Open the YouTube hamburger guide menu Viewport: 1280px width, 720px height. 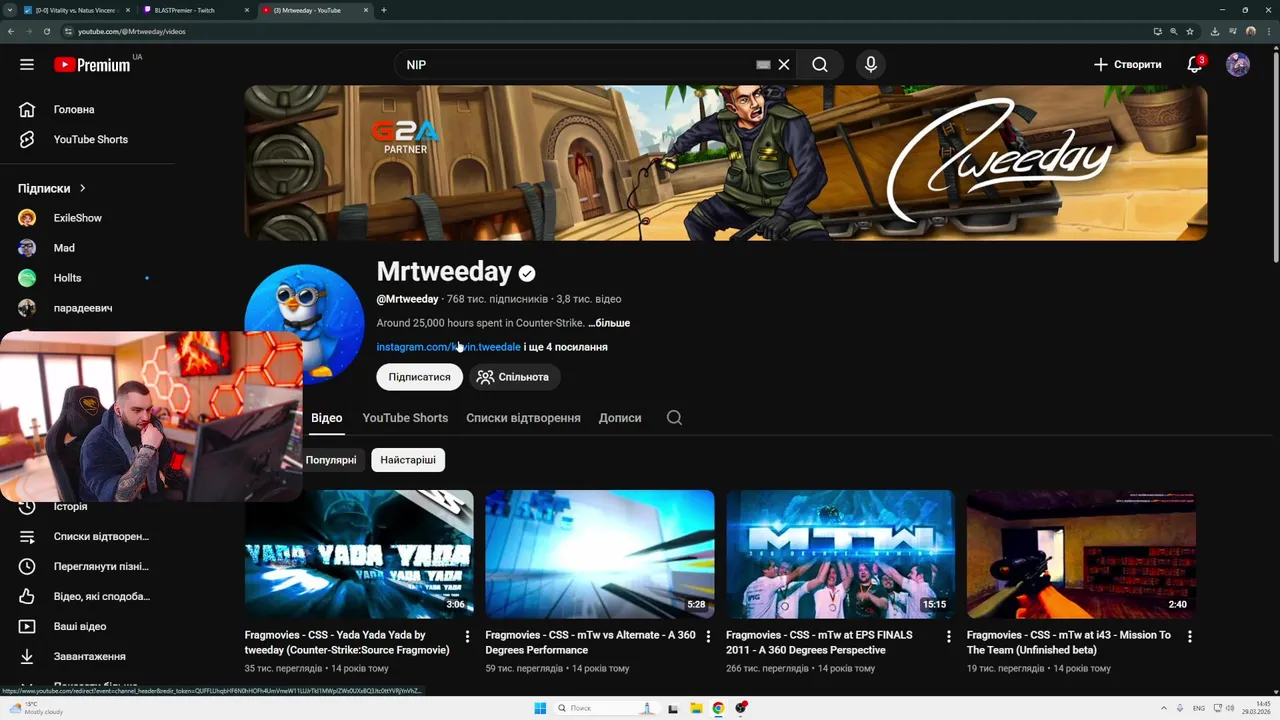click(27, 64)
